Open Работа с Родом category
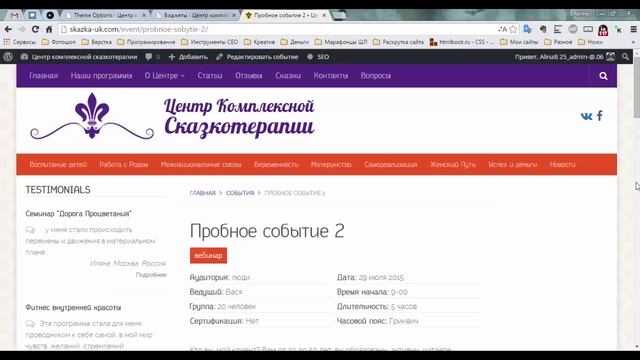The height and width of the screenshot is (360, 640). [x=124, y=164]
